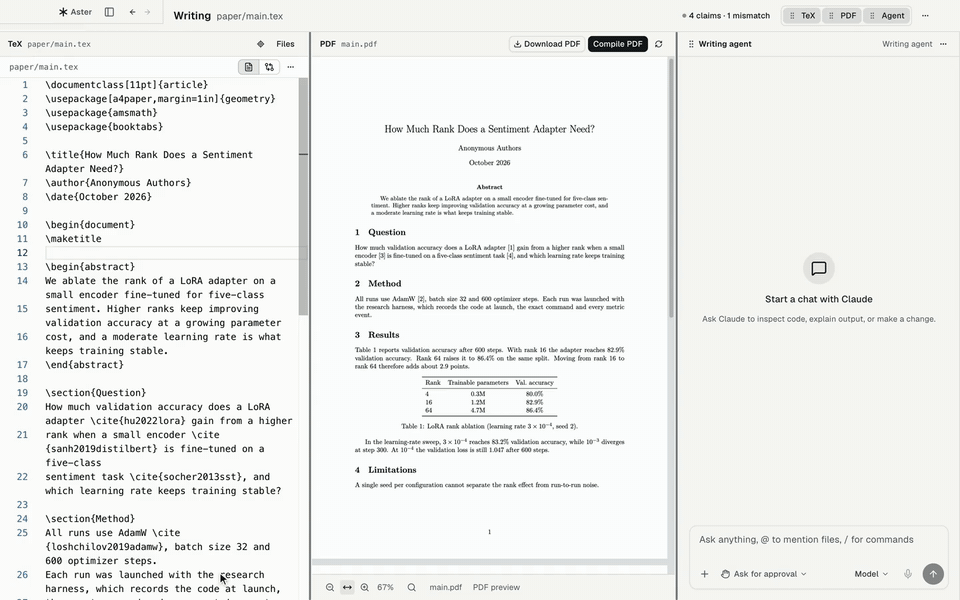The width and height of the screenshot is (960, 600).
Task: Open the Model selector dropdown
Action: pyautogui.click(x=871, y=574)
